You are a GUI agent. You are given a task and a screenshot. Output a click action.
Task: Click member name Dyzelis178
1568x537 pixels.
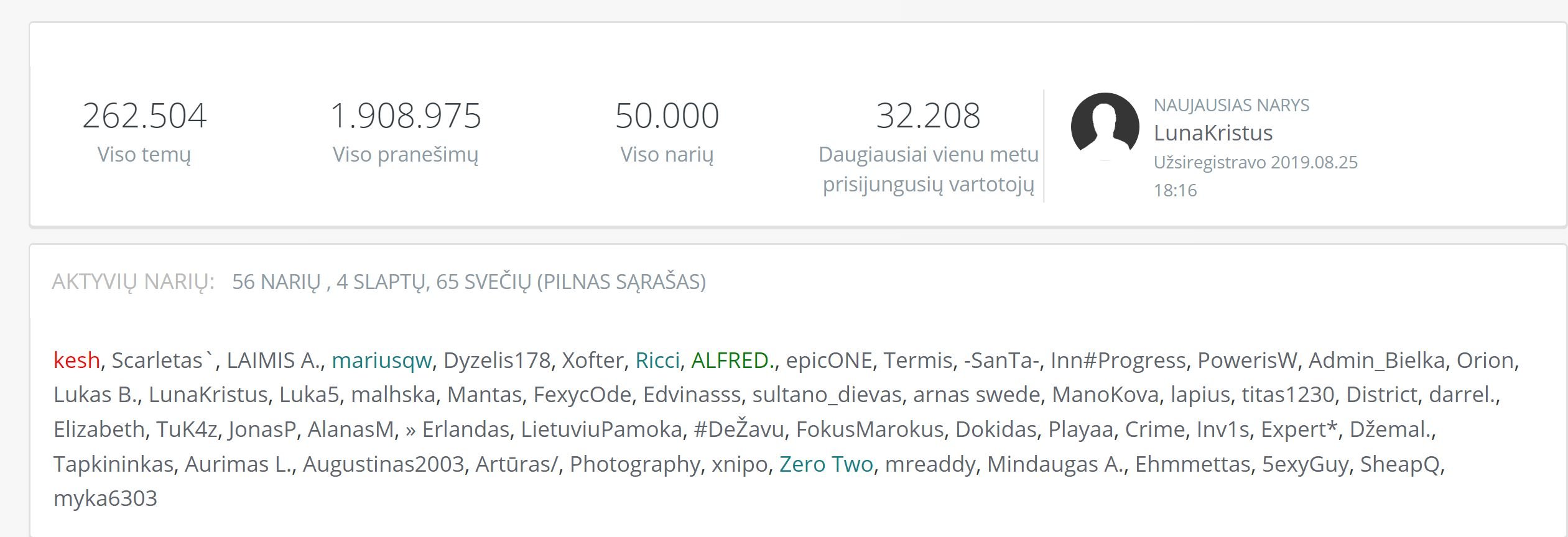497,360
